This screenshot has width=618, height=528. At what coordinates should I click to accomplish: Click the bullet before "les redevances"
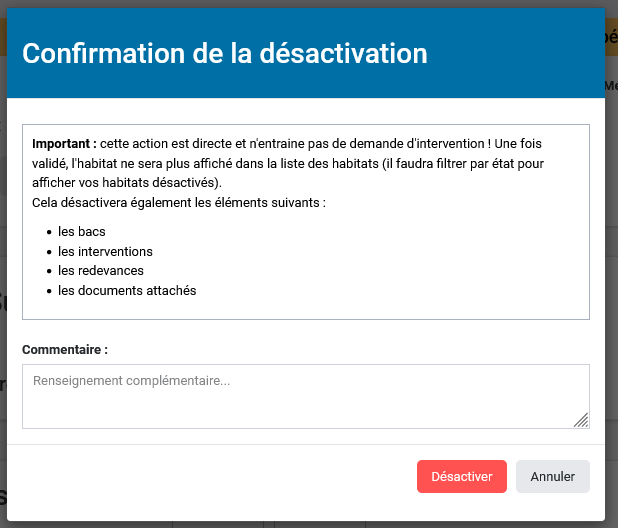pos(49,272)
